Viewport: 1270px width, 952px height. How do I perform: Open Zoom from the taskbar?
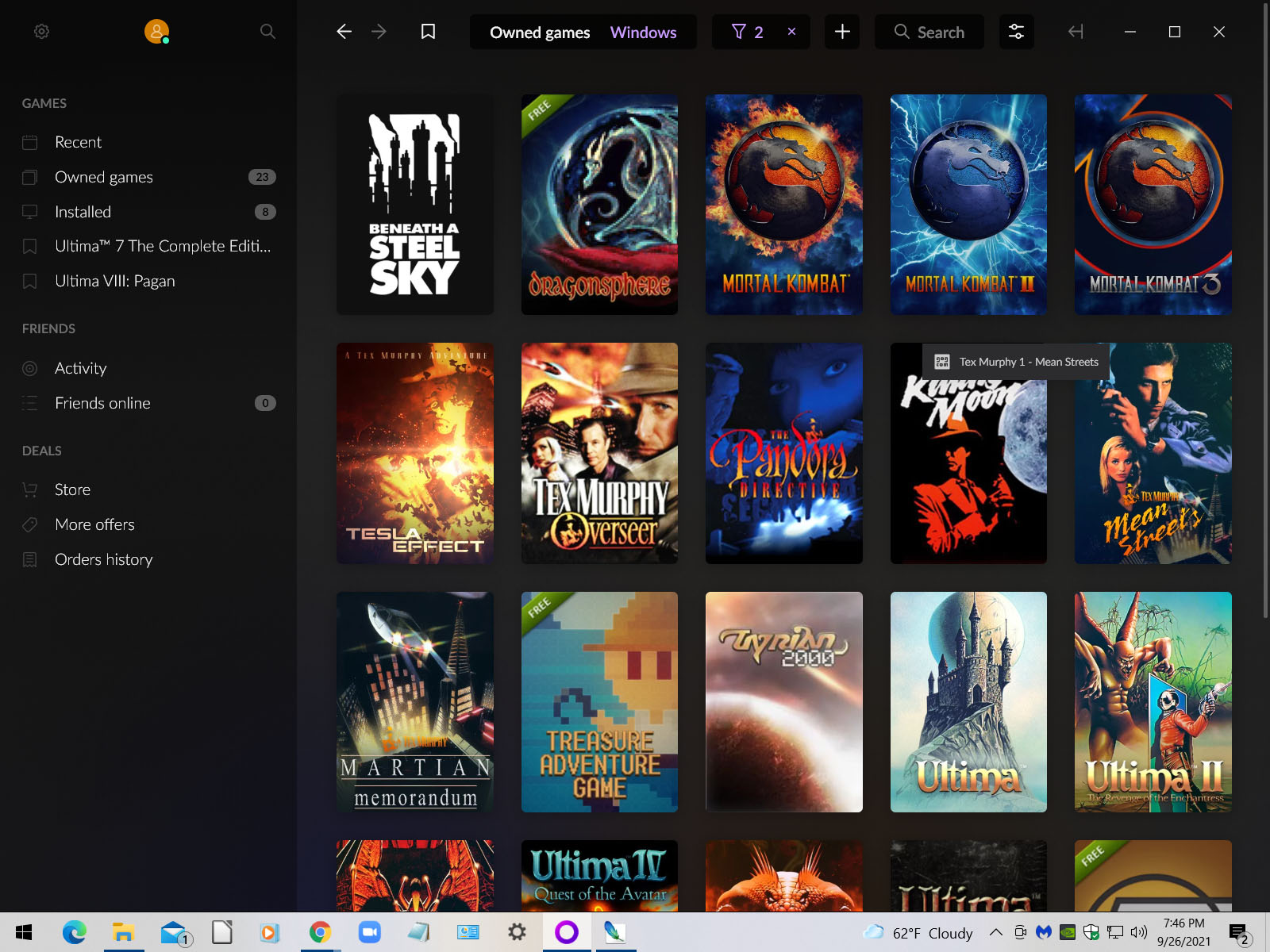[x=369, y=932]
